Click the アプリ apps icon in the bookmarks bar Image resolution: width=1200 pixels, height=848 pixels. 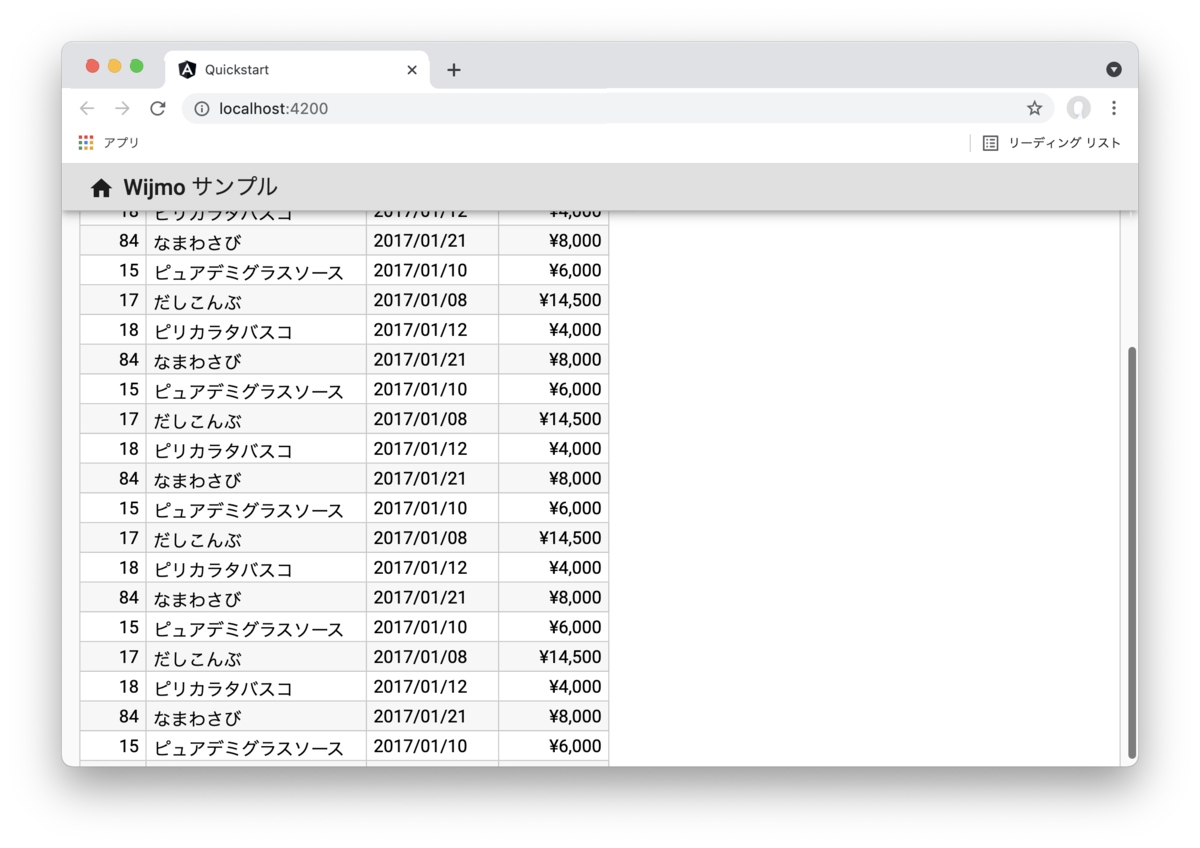point(85,142)
